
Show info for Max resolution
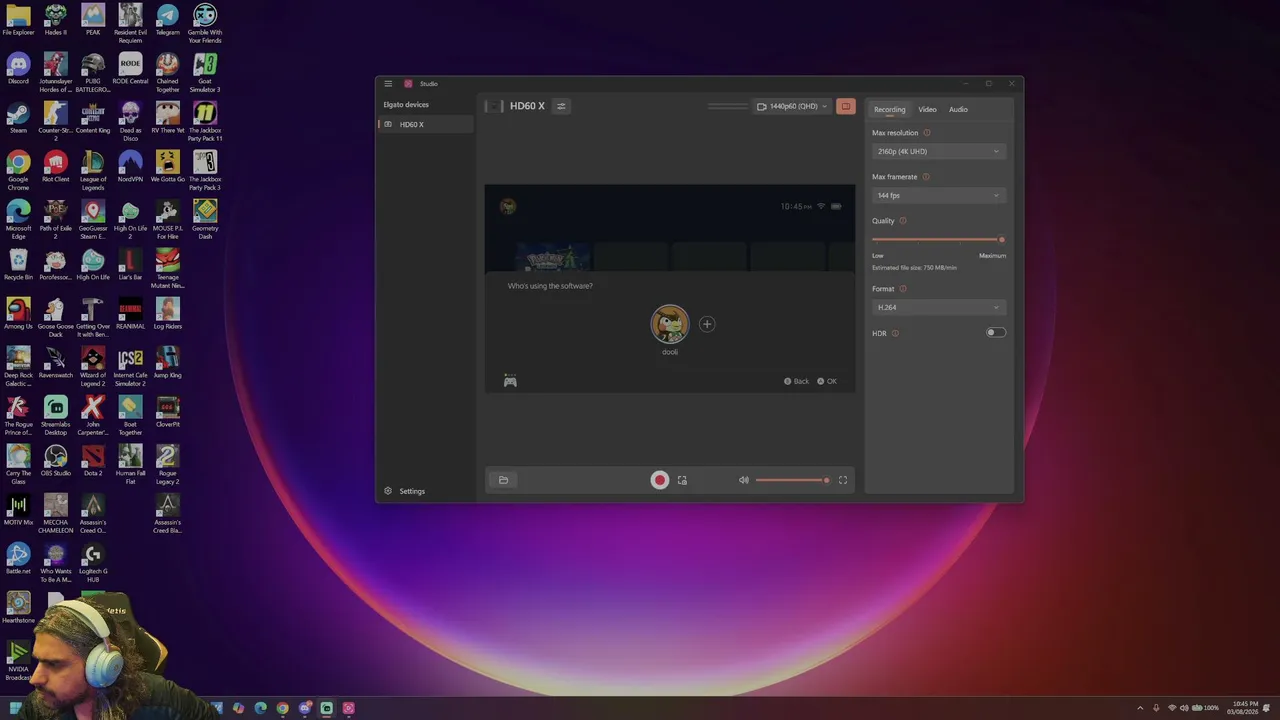tap(926, 133)
